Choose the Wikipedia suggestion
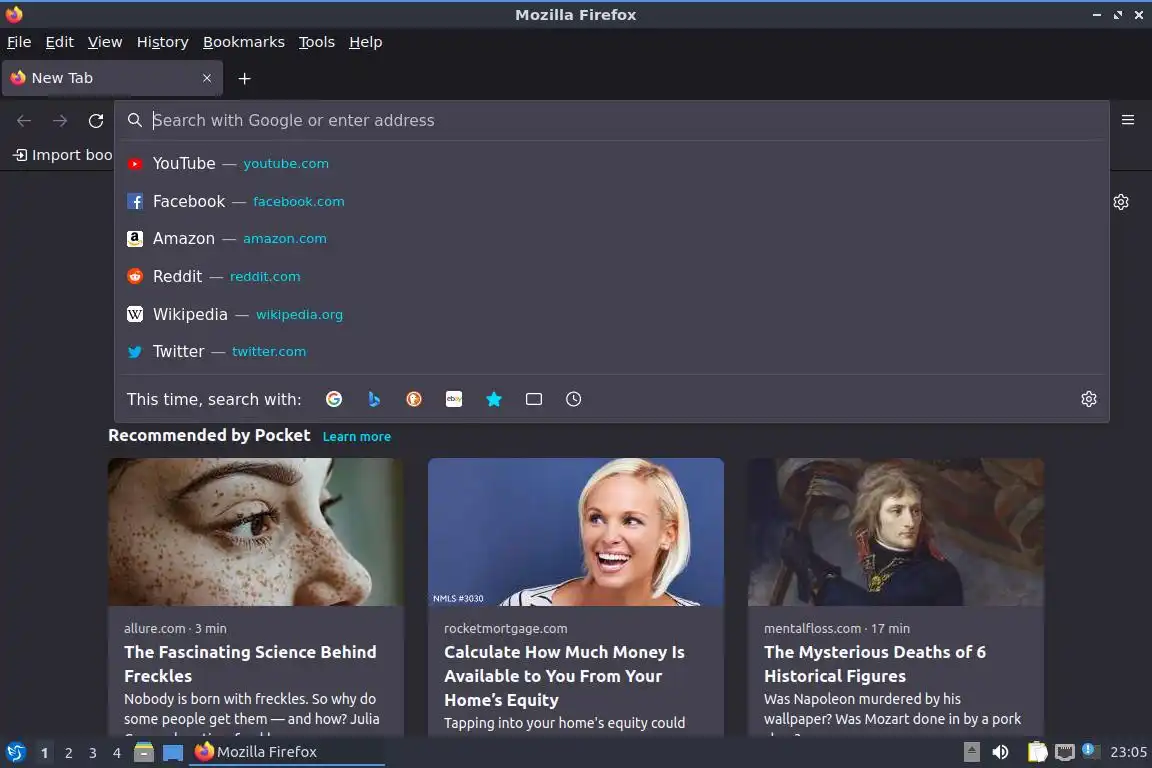 (x=611, y=315)
